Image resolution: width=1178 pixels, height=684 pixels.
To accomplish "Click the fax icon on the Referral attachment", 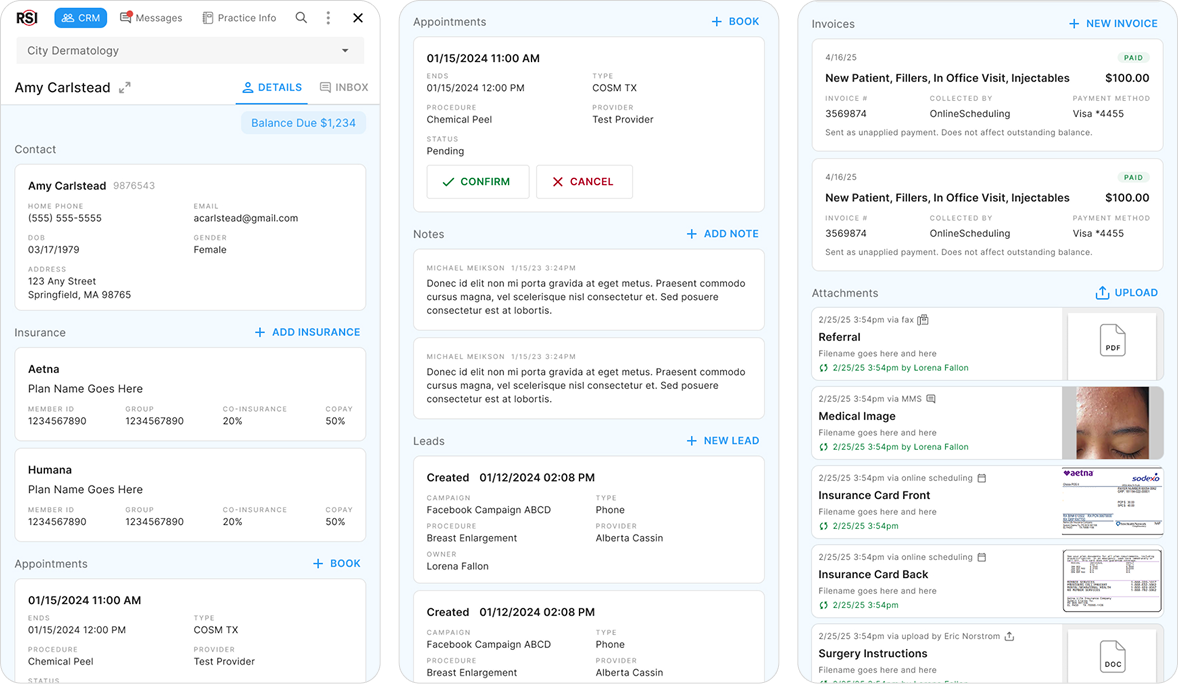I will tap(923, 320).
